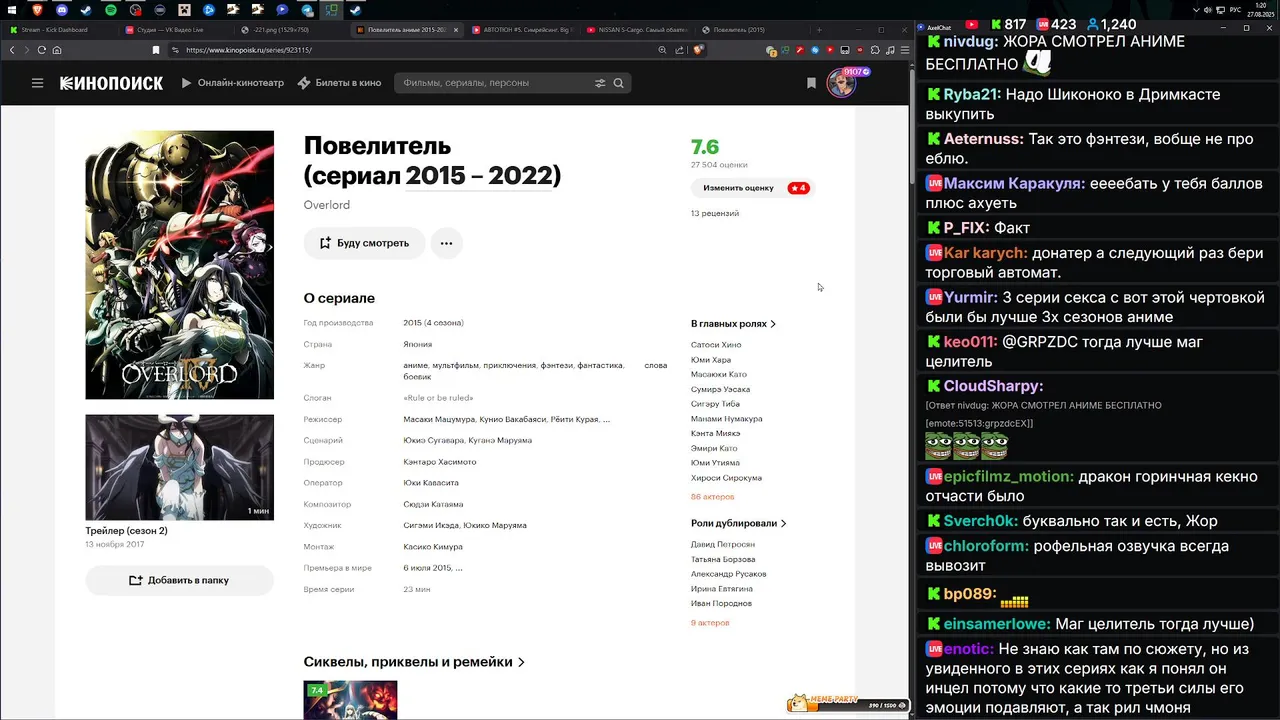The width and height of the screenshot is (1280, 720).
Task: Expand Сиквелы, приквелы и ремейки section
Action: (x=414, y=662)
